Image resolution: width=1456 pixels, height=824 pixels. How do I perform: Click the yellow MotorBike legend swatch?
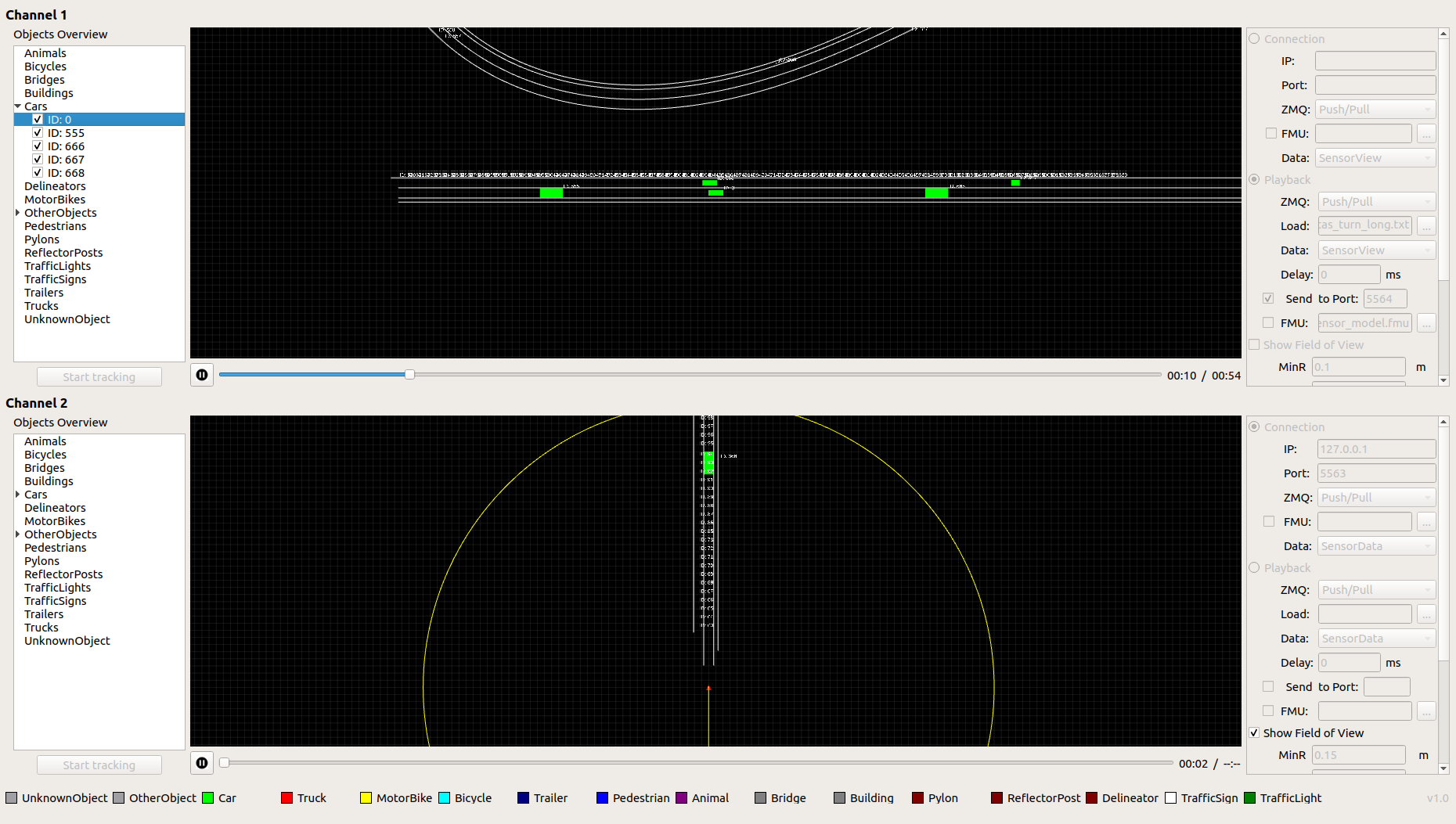coord(366,798)
